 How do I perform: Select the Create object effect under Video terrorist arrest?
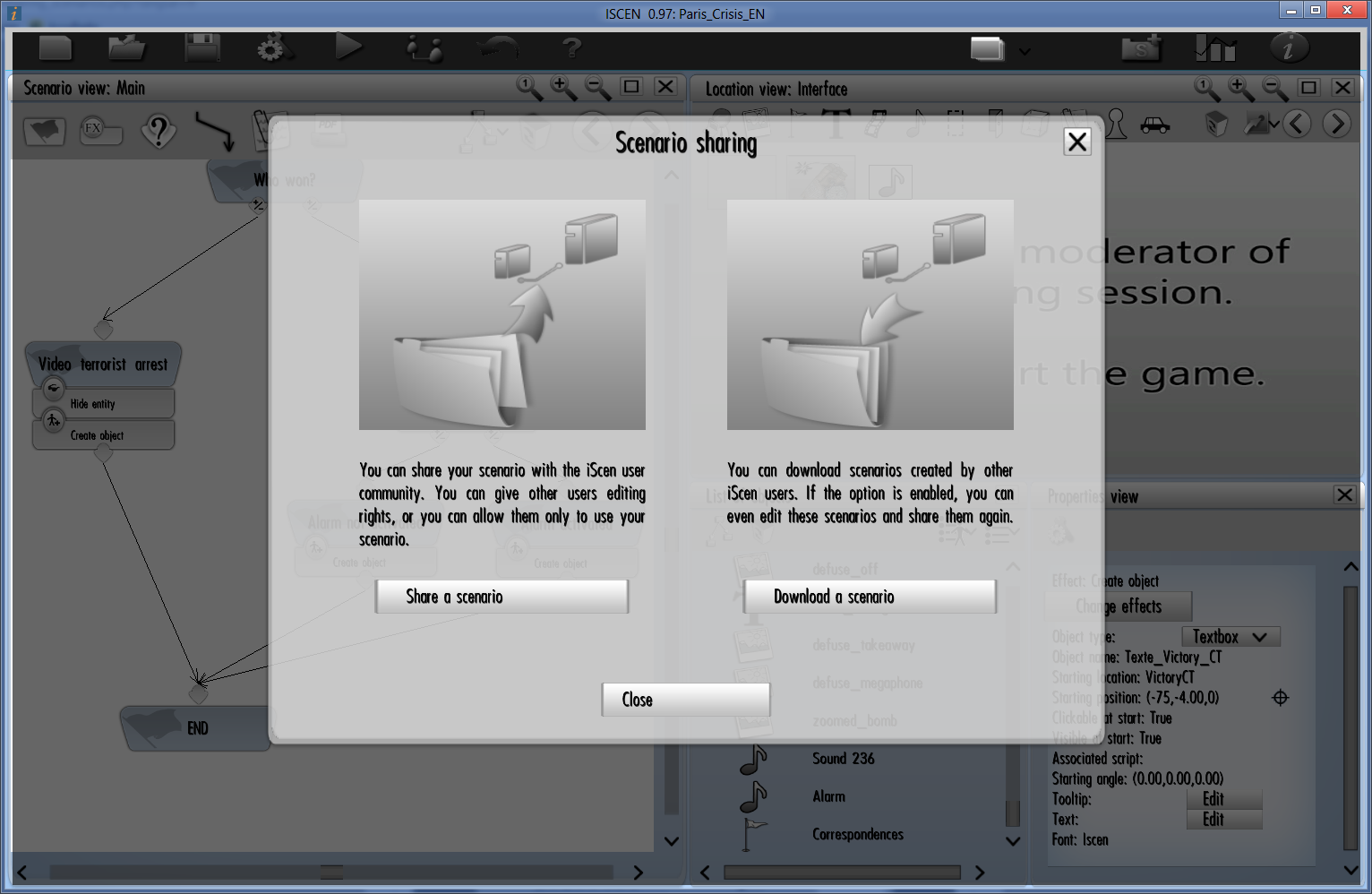pyautogui.click(x=104, y=435)
